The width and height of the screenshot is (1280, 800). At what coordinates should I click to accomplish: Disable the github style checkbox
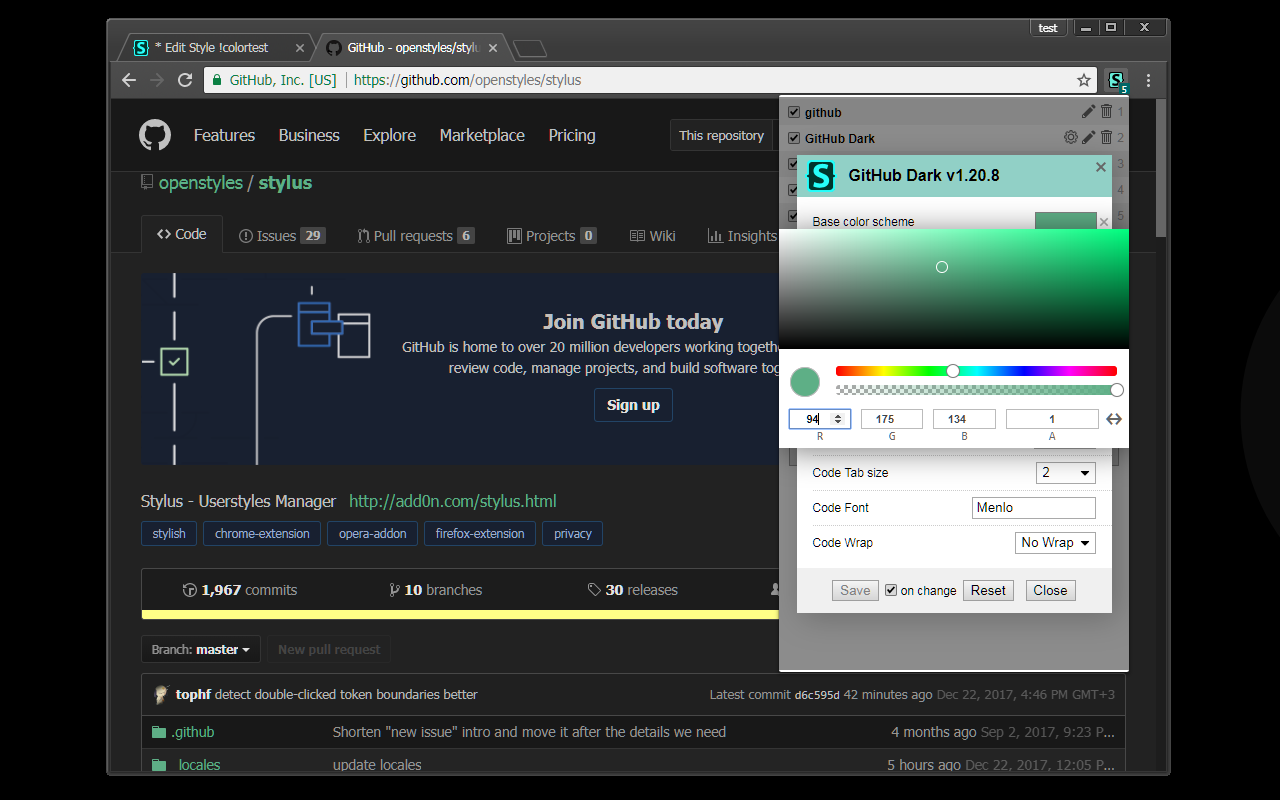pyautogui.click(x=794, y=112)
